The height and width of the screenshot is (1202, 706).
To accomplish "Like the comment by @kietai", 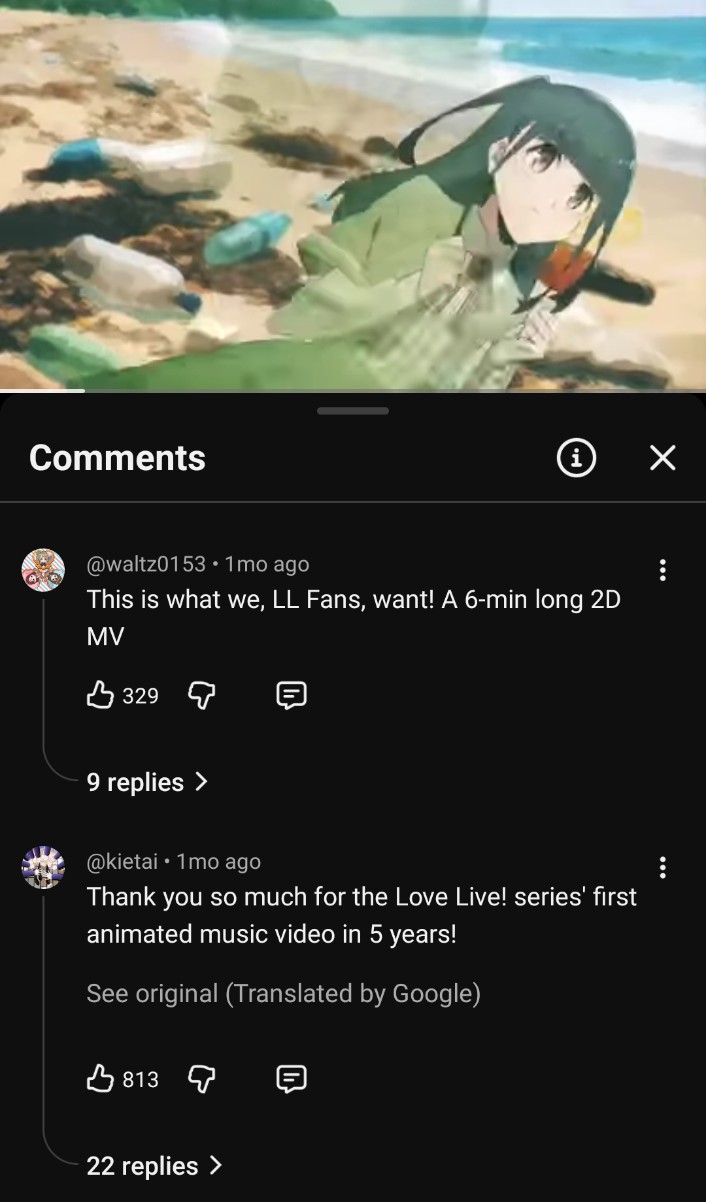I will tap(100, 1078).
